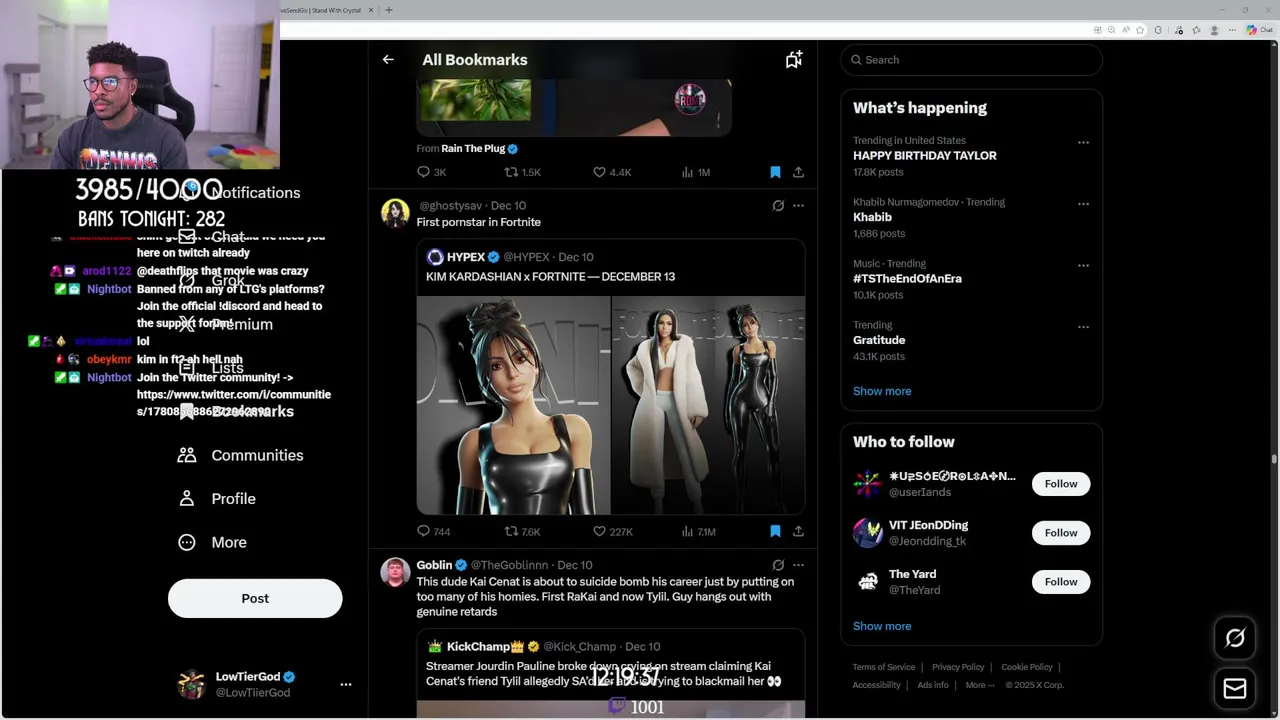This screenshot has width=1280, height=720.
Task: Open Privacy Policy link
Action: pyautogui.click(x=958, y=667)
